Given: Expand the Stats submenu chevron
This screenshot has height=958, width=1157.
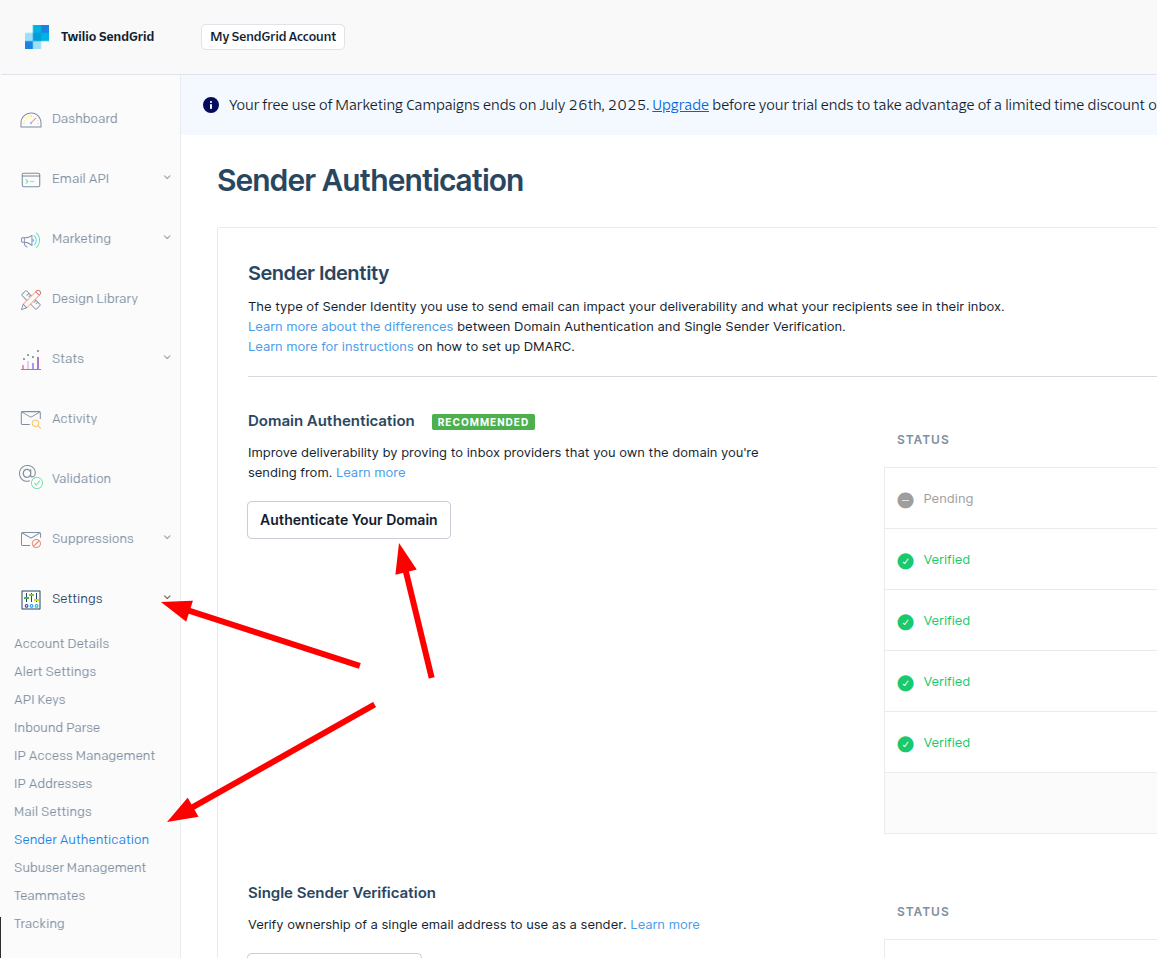Looking at the screenshot, I should (167, 358).
